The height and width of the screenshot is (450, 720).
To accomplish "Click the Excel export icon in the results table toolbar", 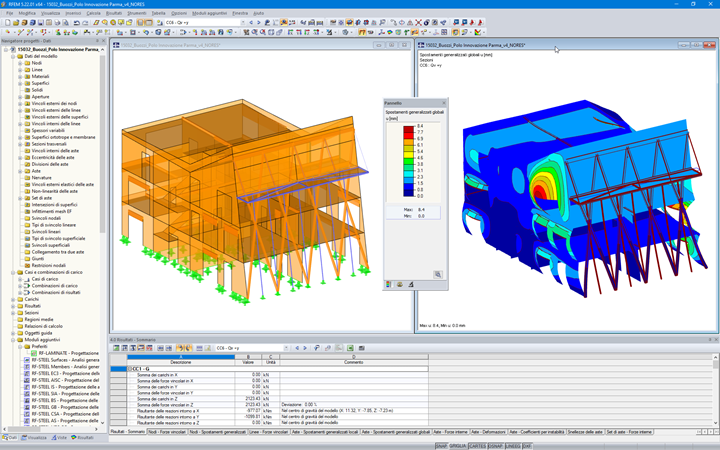I will (x=350, y=348).
